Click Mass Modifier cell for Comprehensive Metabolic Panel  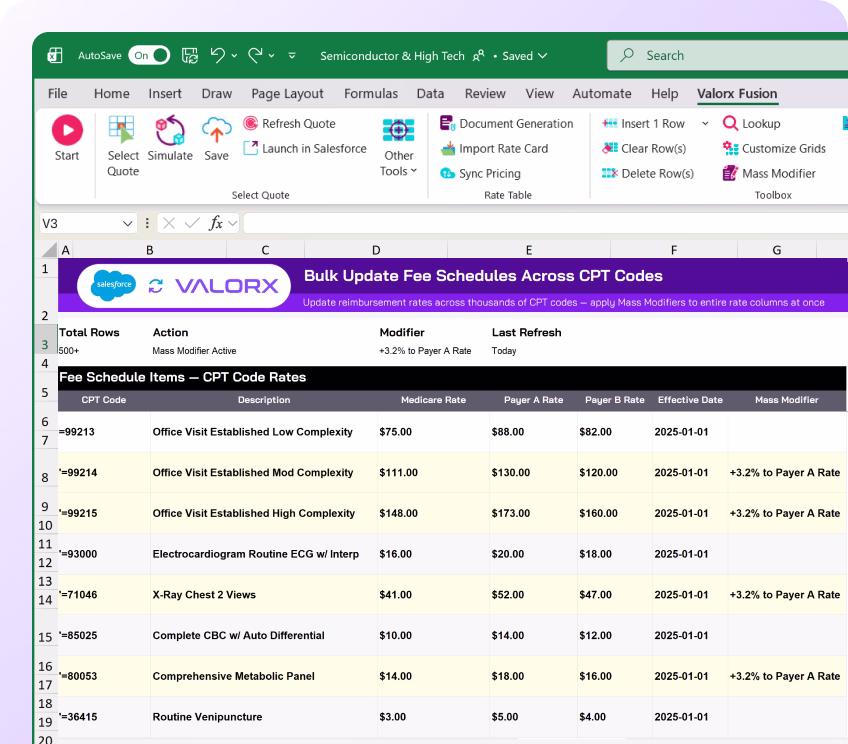(x=785, y=676)
